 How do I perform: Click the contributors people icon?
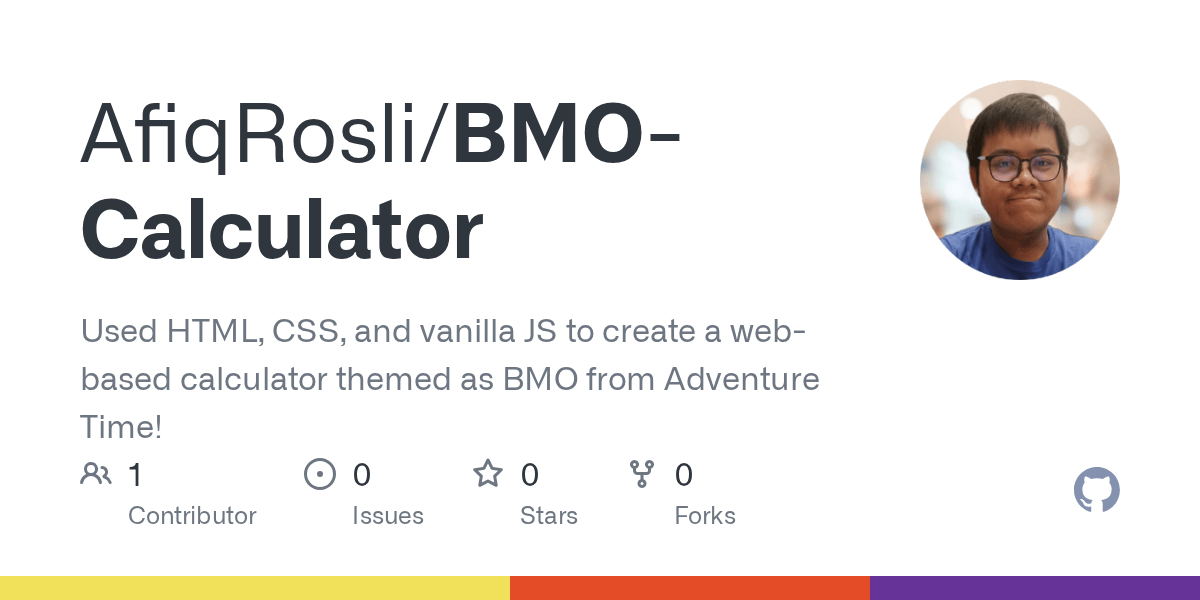[x=96, y=474]
